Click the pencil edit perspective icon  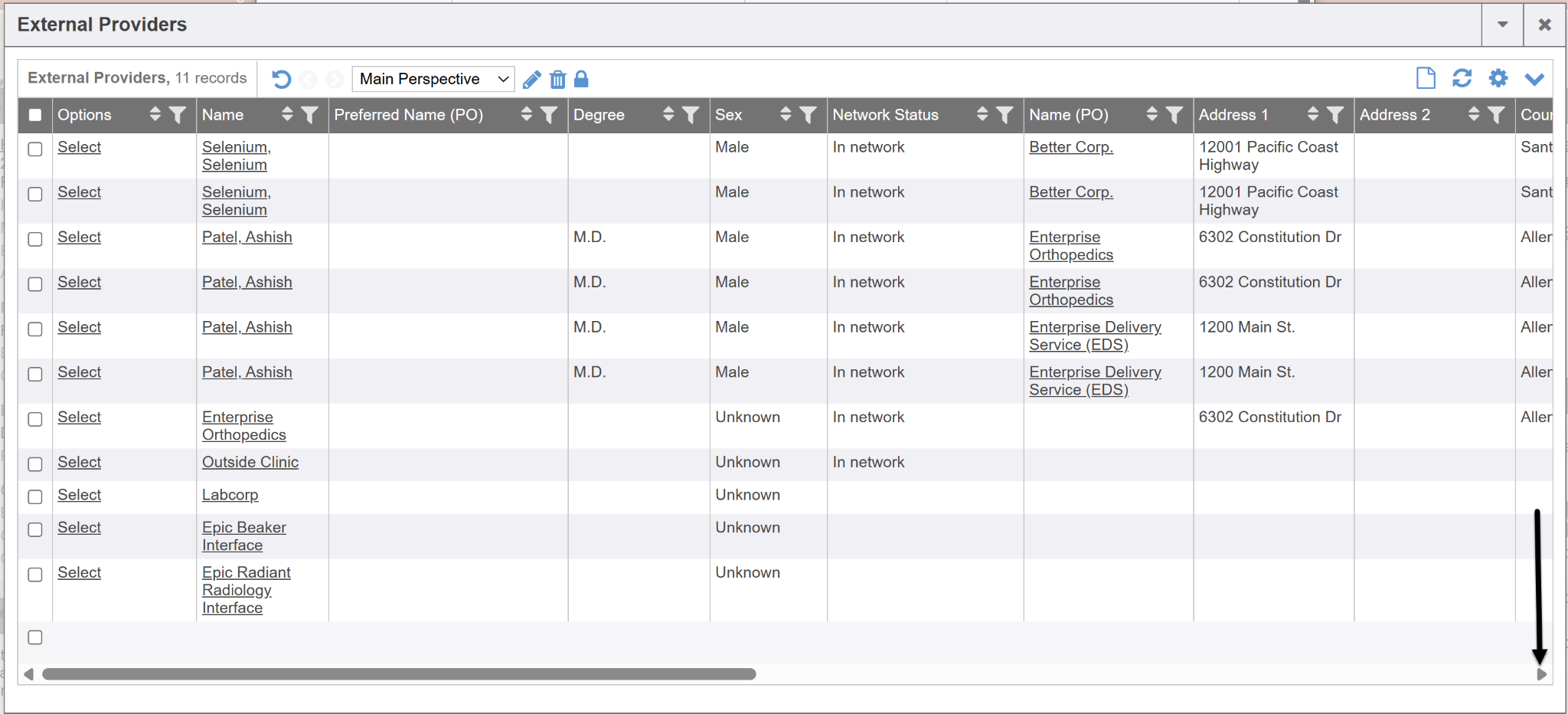point(532,79)
